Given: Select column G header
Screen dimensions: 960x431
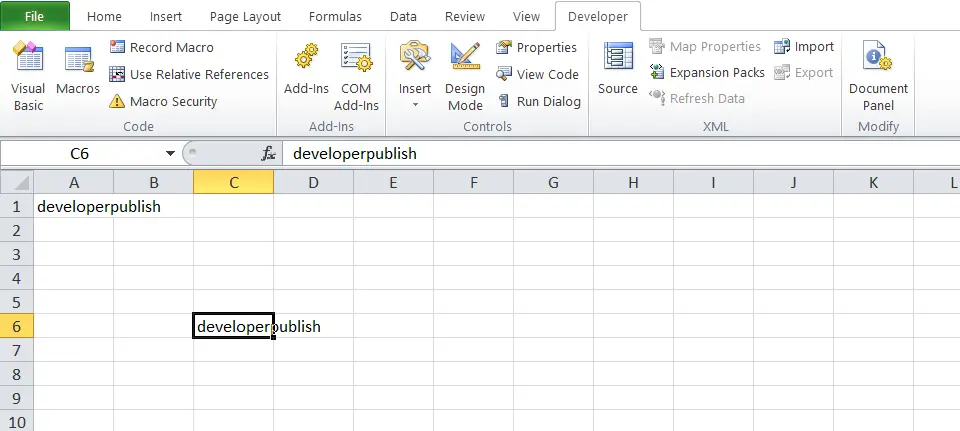Looking at the screenshot, I should coord(553,182).
